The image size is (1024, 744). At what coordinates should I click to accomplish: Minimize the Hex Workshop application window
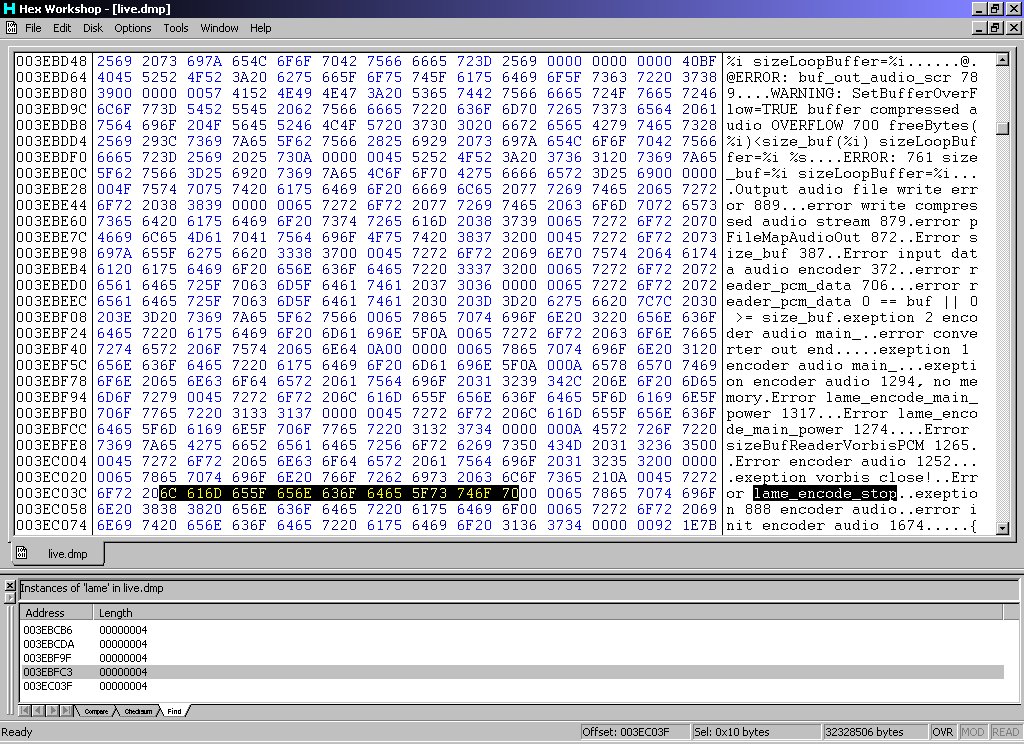point(978,8)
